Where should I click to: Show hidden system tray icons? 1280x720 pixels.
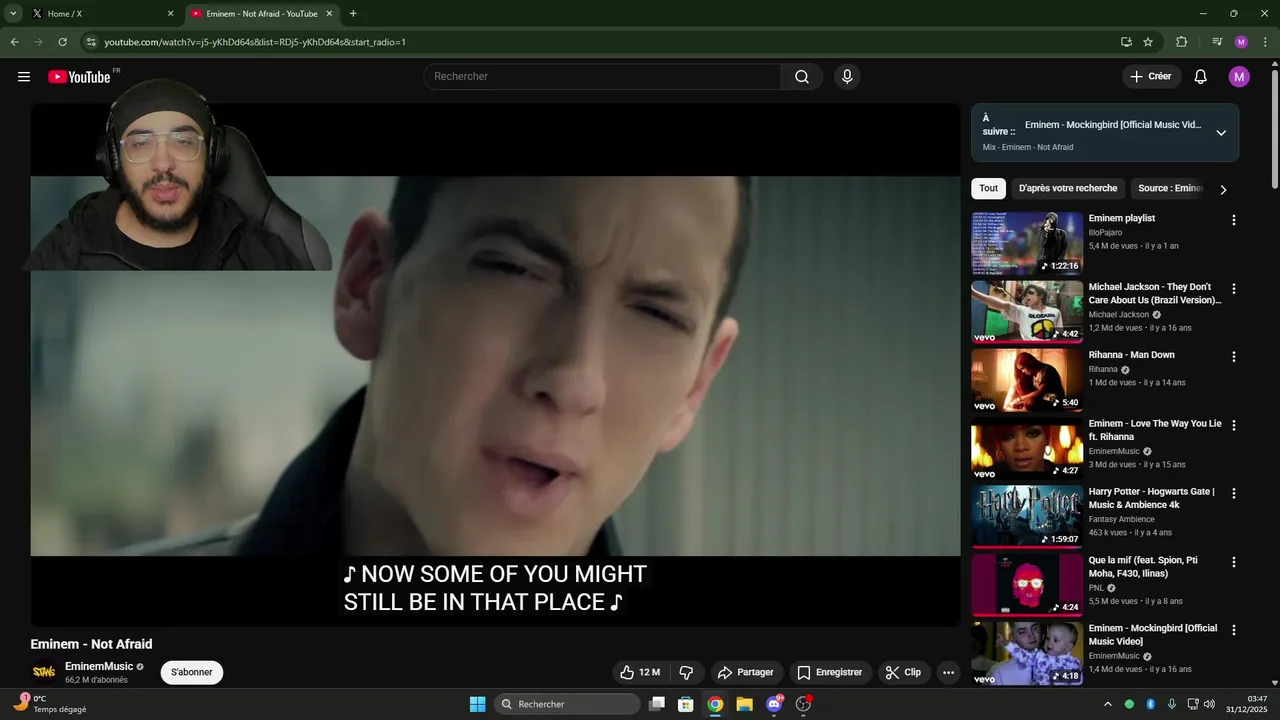click(1107, 704)
